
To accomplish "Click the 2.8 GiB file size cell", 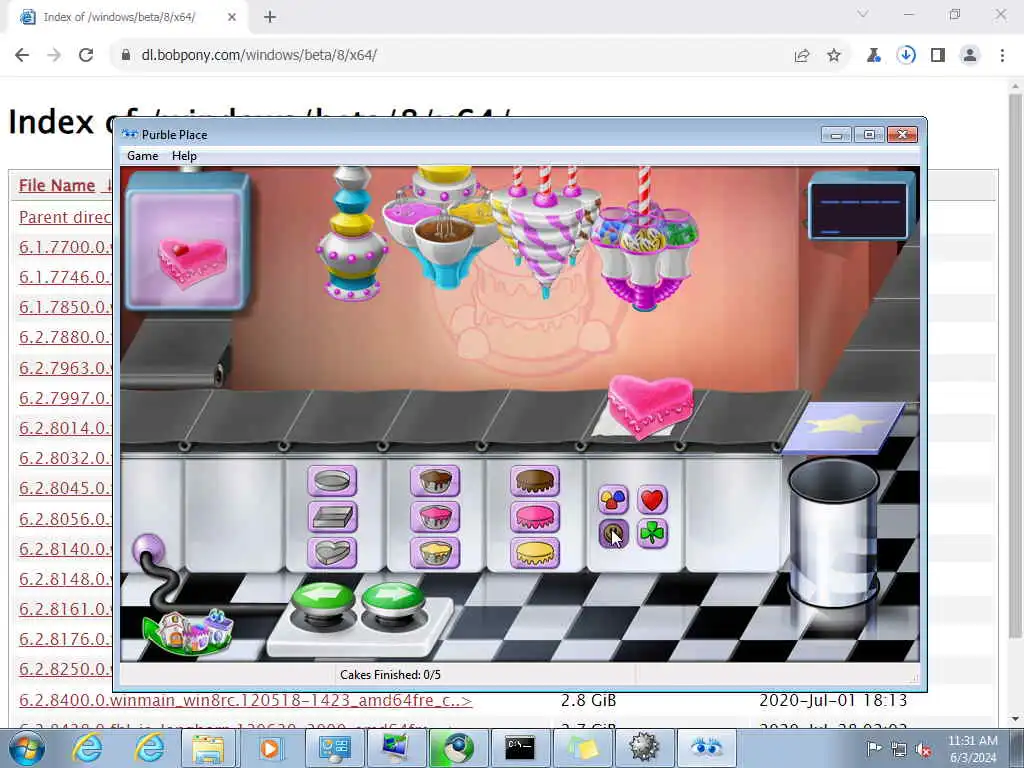I will (x=588, y=700).
